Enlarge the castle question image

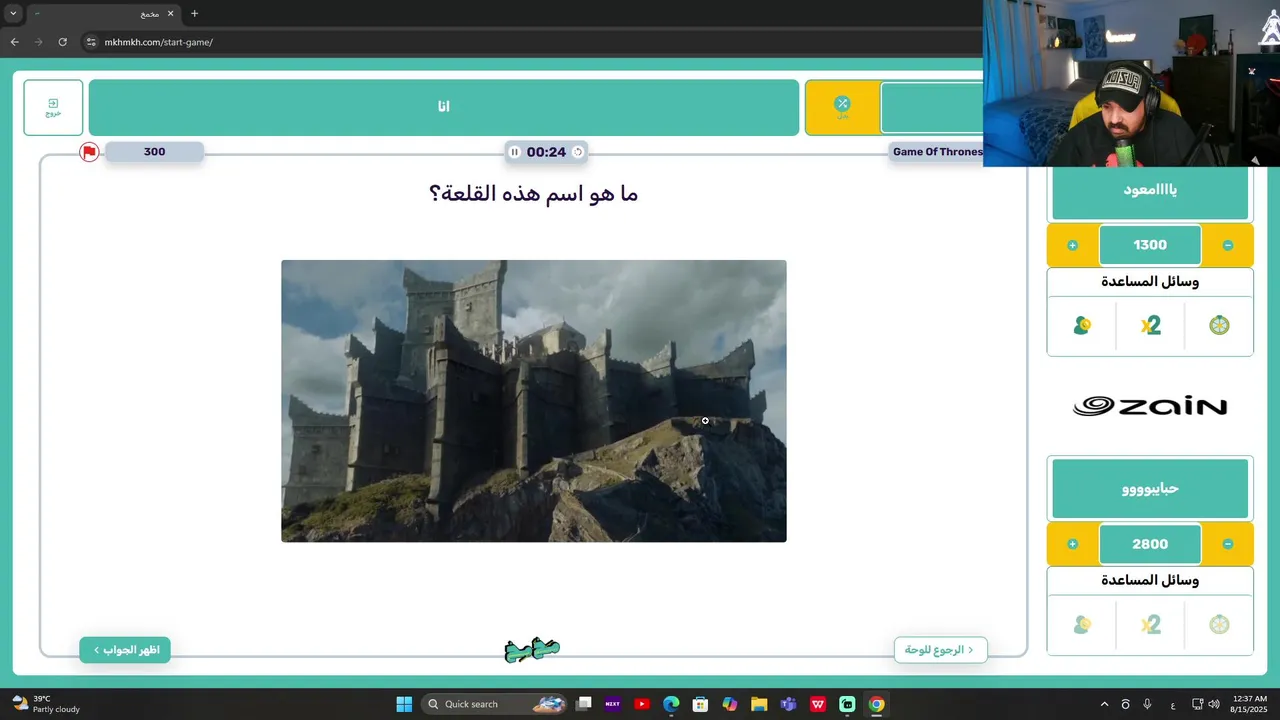534,401
